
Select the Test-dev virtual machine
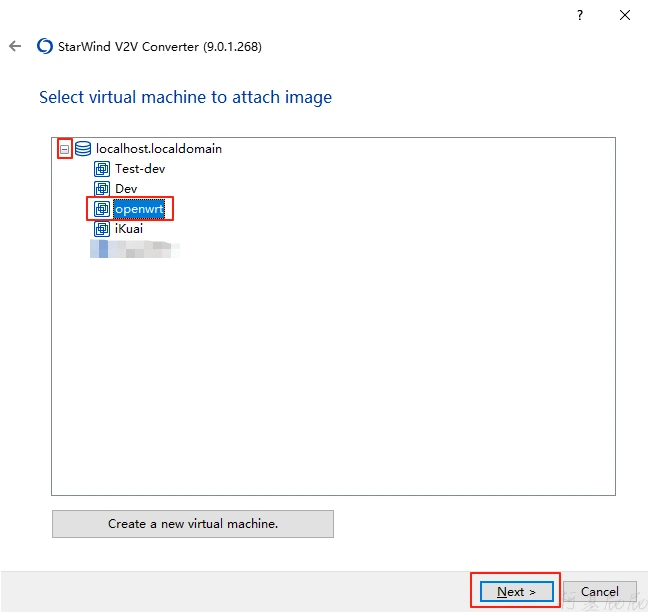click(x=140, y=169)
